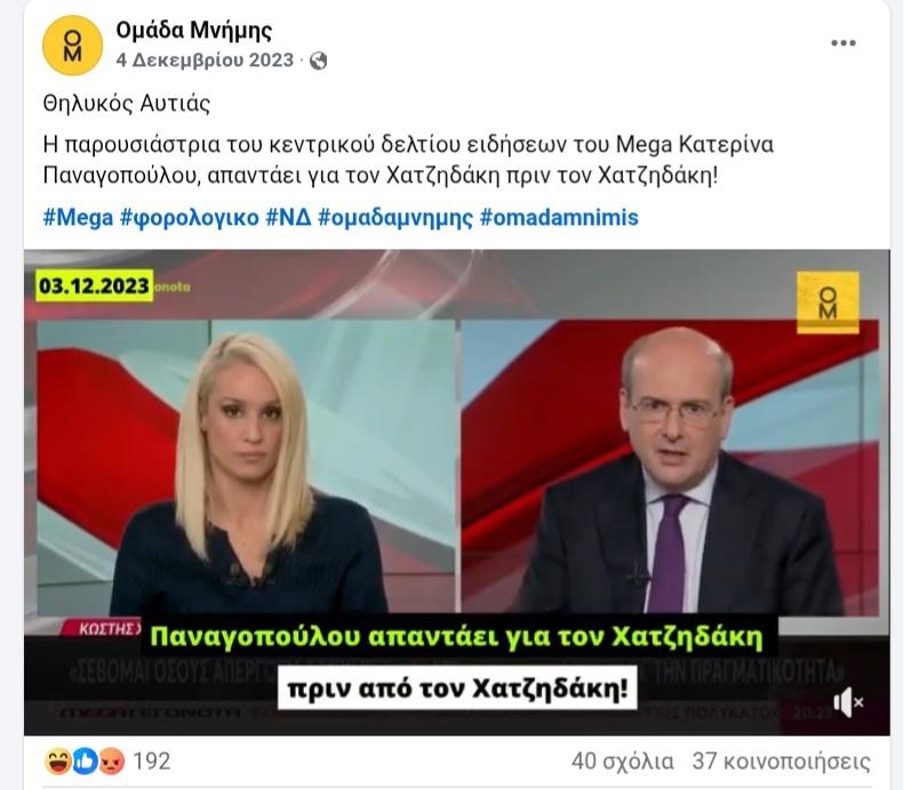Image resolution: width=904 pixels, height=790 pixels.
Task: Click the blue Like reaction icon
Action: click(x=84, y=761)
